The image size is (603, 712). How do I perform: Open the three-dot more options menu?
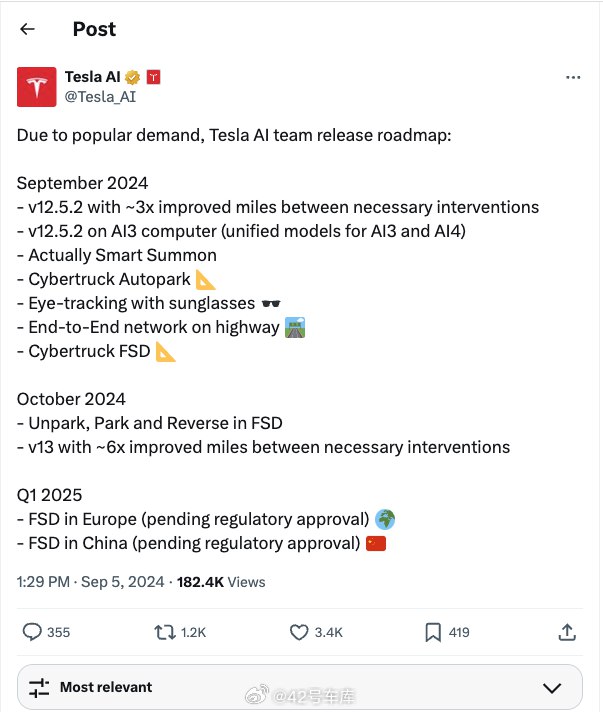pos(573,78)
